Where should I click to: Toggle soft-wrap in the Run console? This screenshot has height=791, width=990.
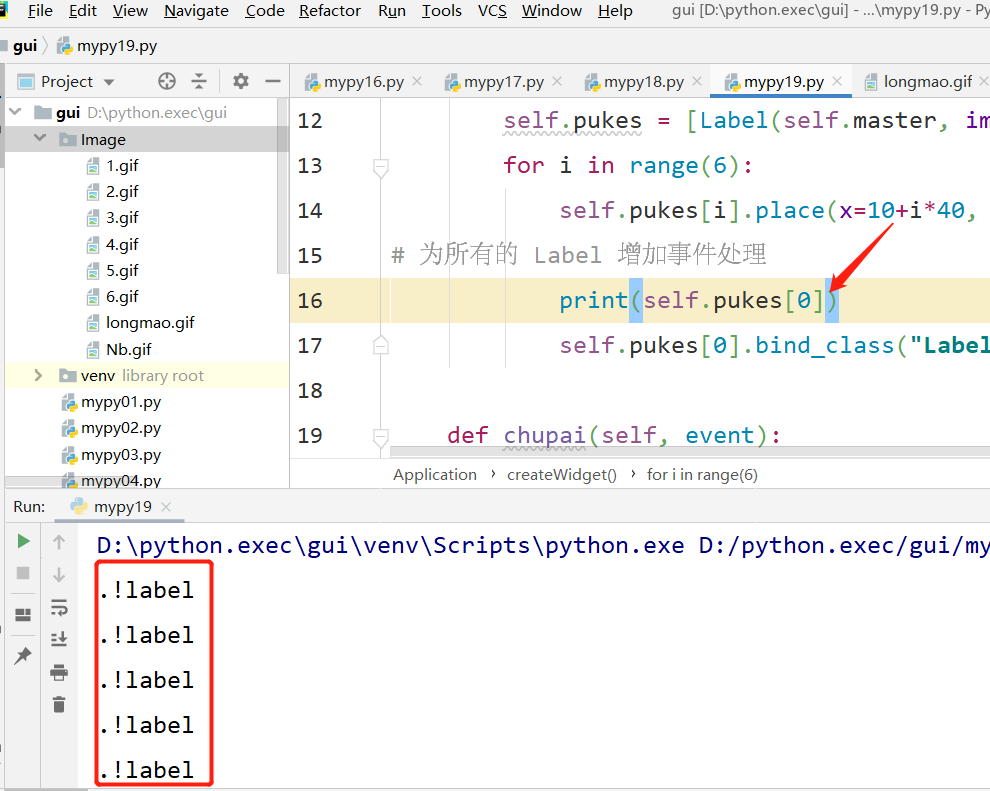tap(59, 607)
